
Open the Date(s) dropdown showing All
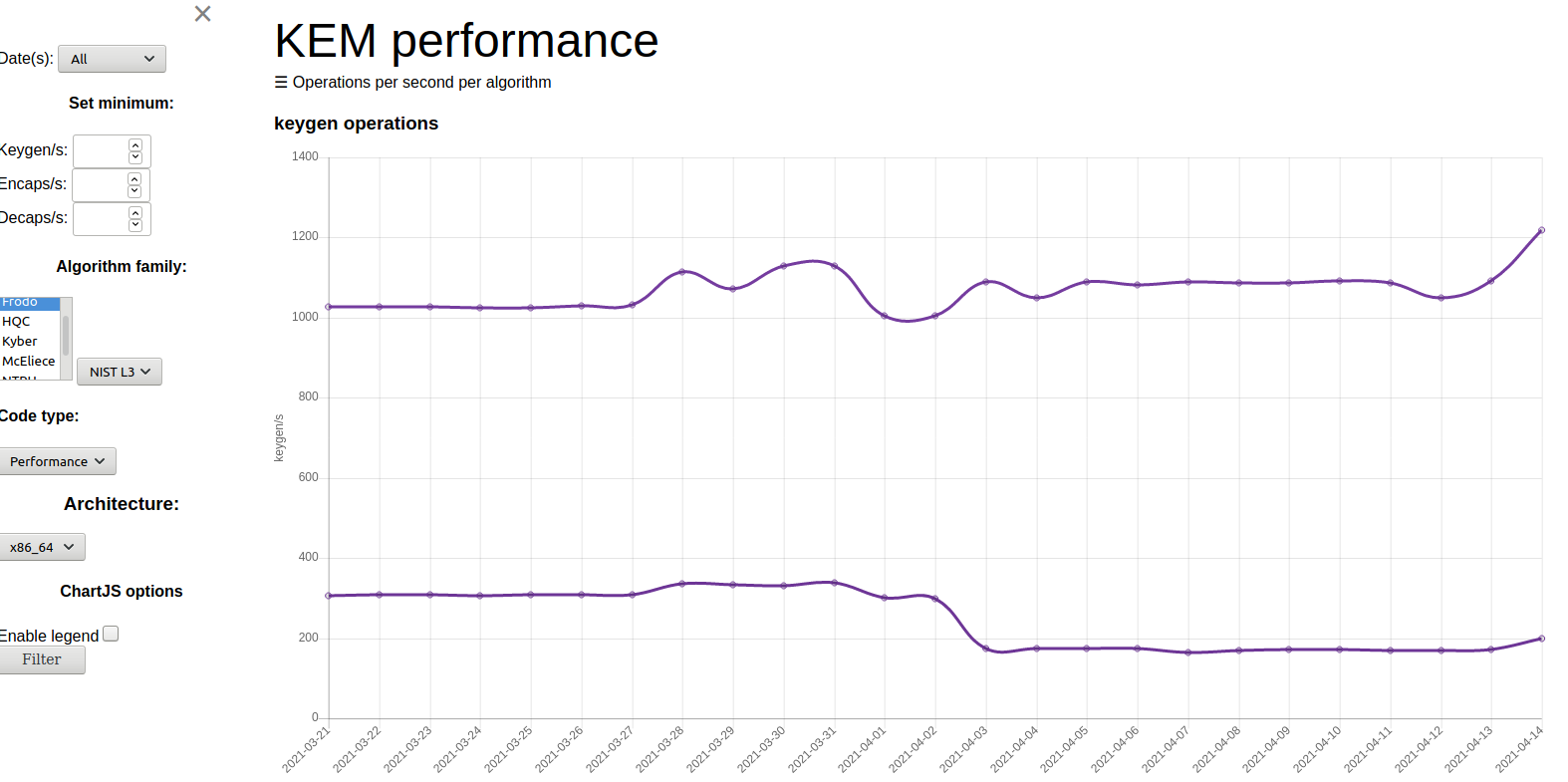[112, 58]
